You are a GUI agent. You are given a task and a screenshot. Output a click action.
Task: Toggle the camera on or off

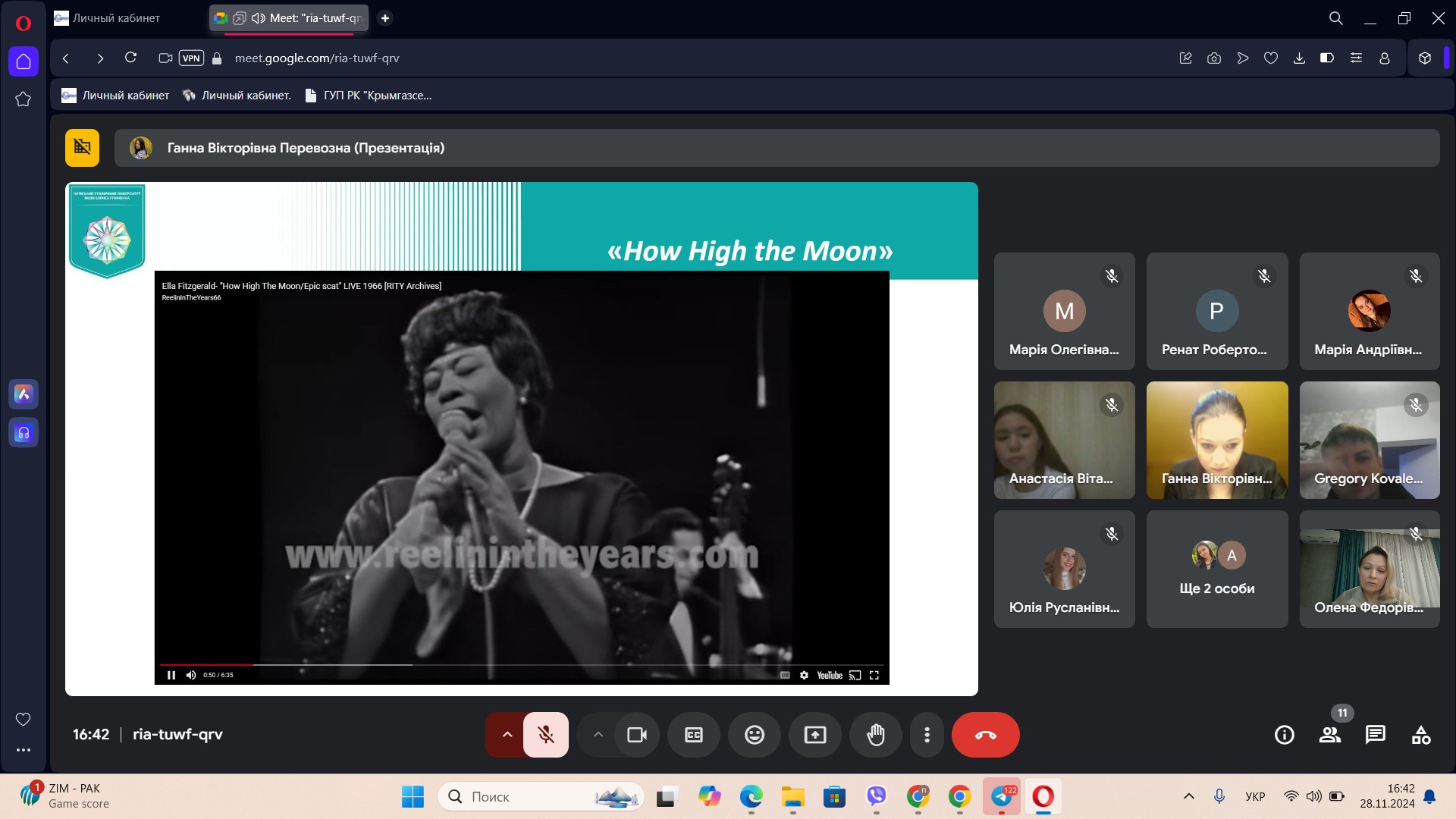[636, 734]
